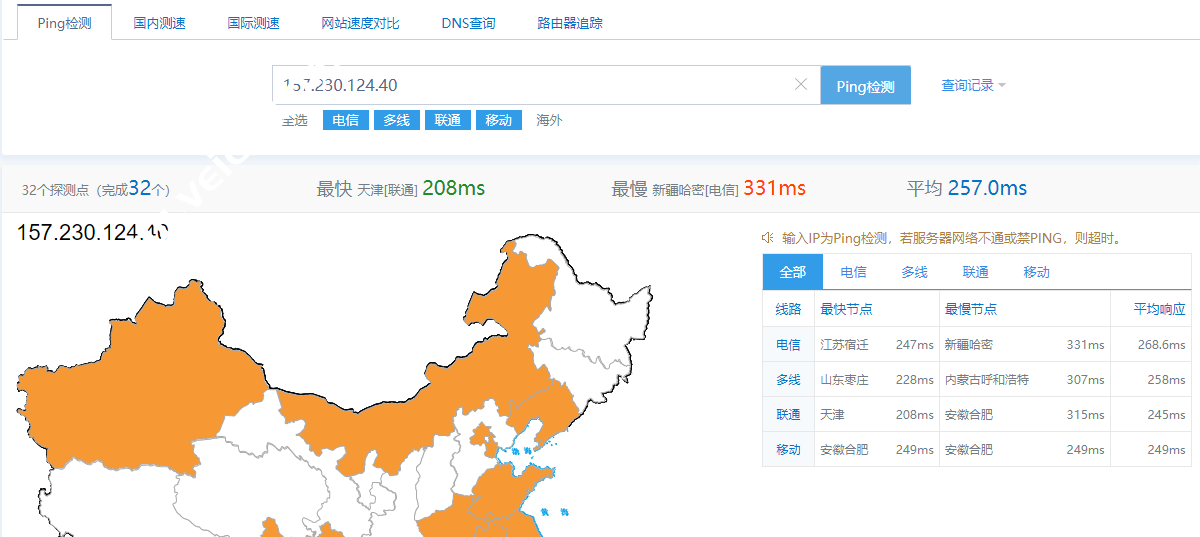Click 移动 row label in table
Viewport: 1200px width, 537px height.
tap(788, 449)
